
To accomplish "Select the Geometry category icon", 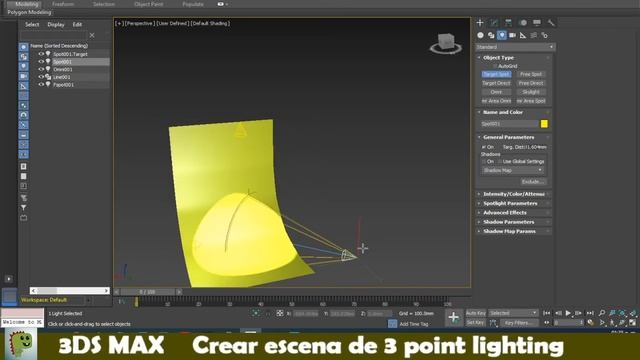I will point(480,36).
